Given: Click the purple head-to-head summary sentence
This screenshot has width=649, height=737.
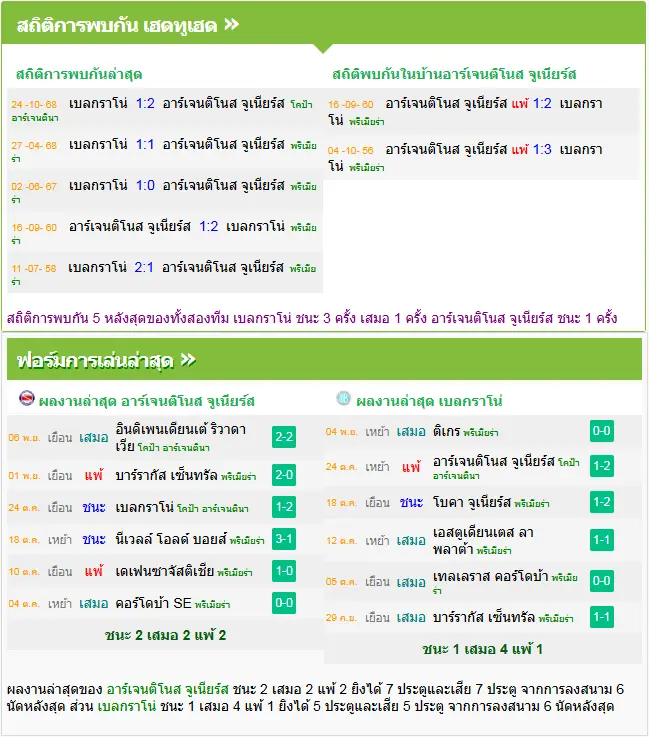Looking at the screenshot, I should 312,318.
